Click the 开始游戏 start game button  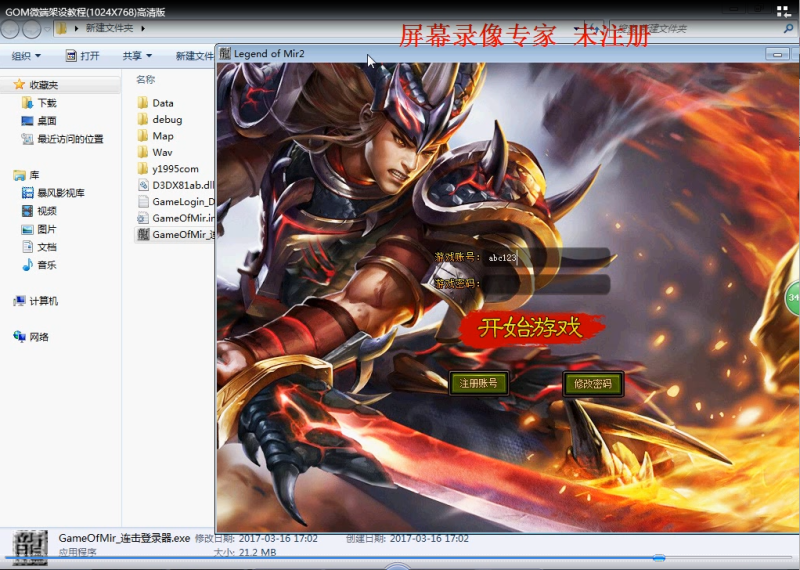(x=531, y=328)
